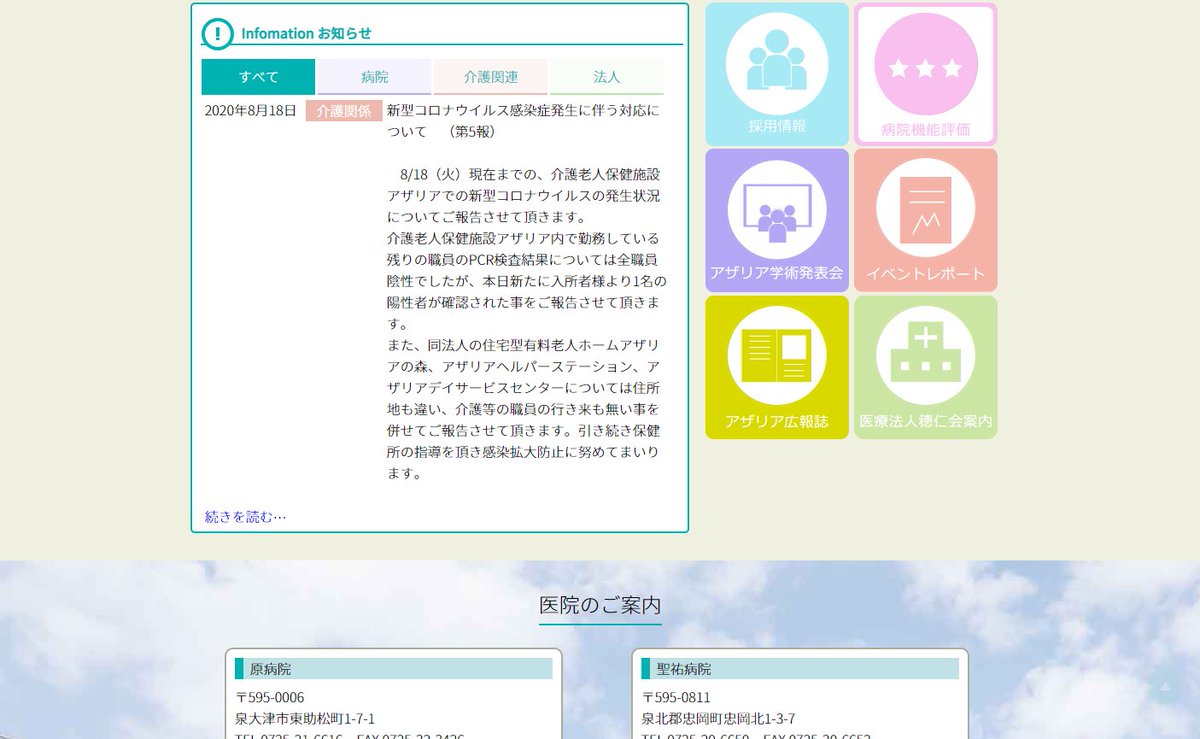The height and width of the screenshot is (739, 1200).
Task: Click the 続きを読む… read more link
Action: [245, 517]
